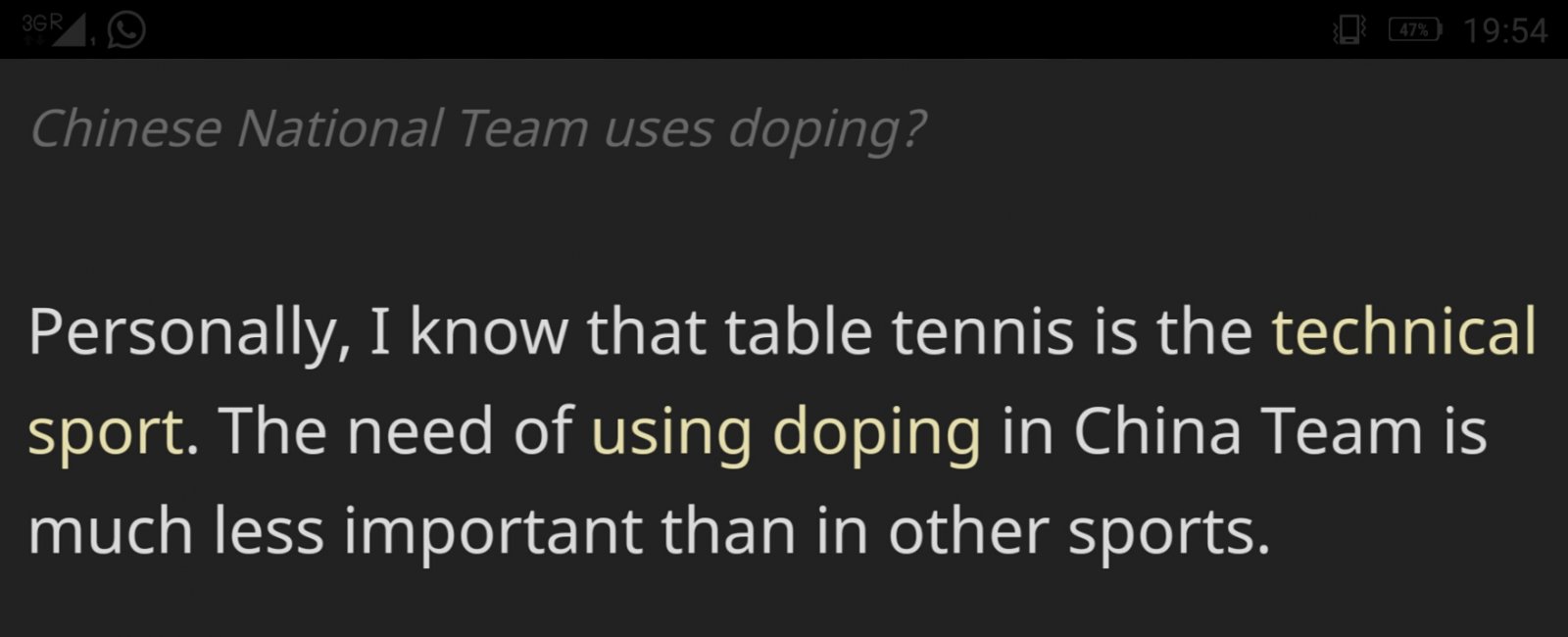Viewport: 1568px width, 637px height.
Task: Click the word 'National' in the title
Action: pos(339,128)
